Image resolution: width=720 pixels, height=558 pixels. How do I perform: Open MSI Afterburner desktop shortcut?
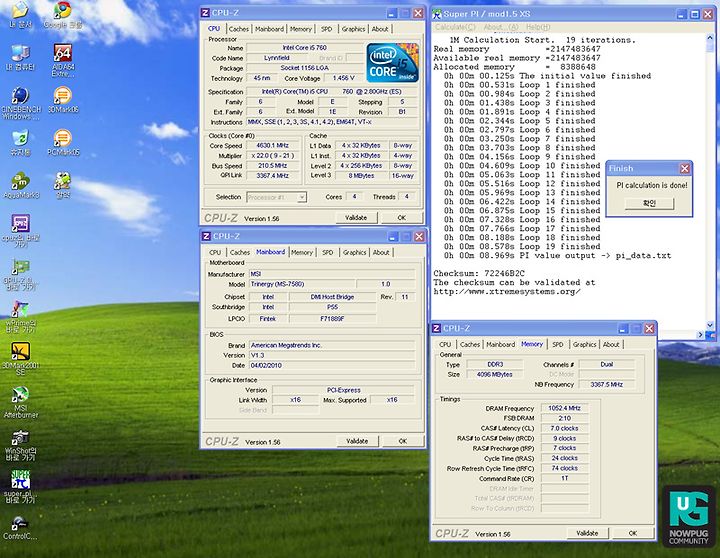click(x=21, y=402)
